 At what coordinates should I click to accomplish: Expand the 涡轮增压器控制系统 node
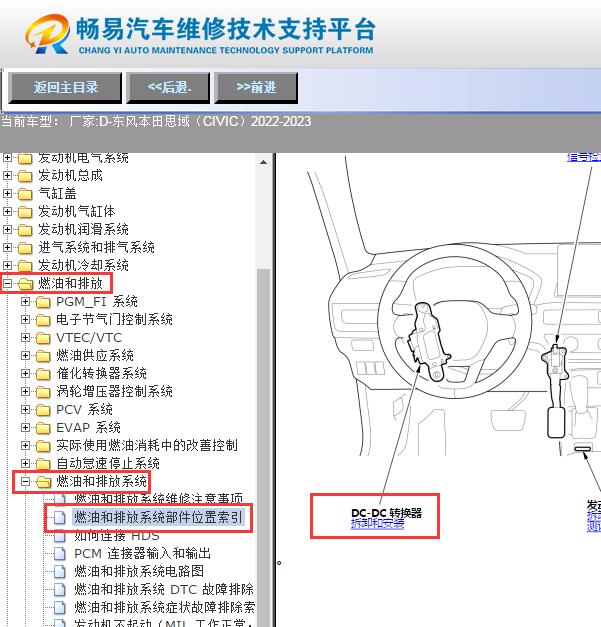tap(25, 391)
